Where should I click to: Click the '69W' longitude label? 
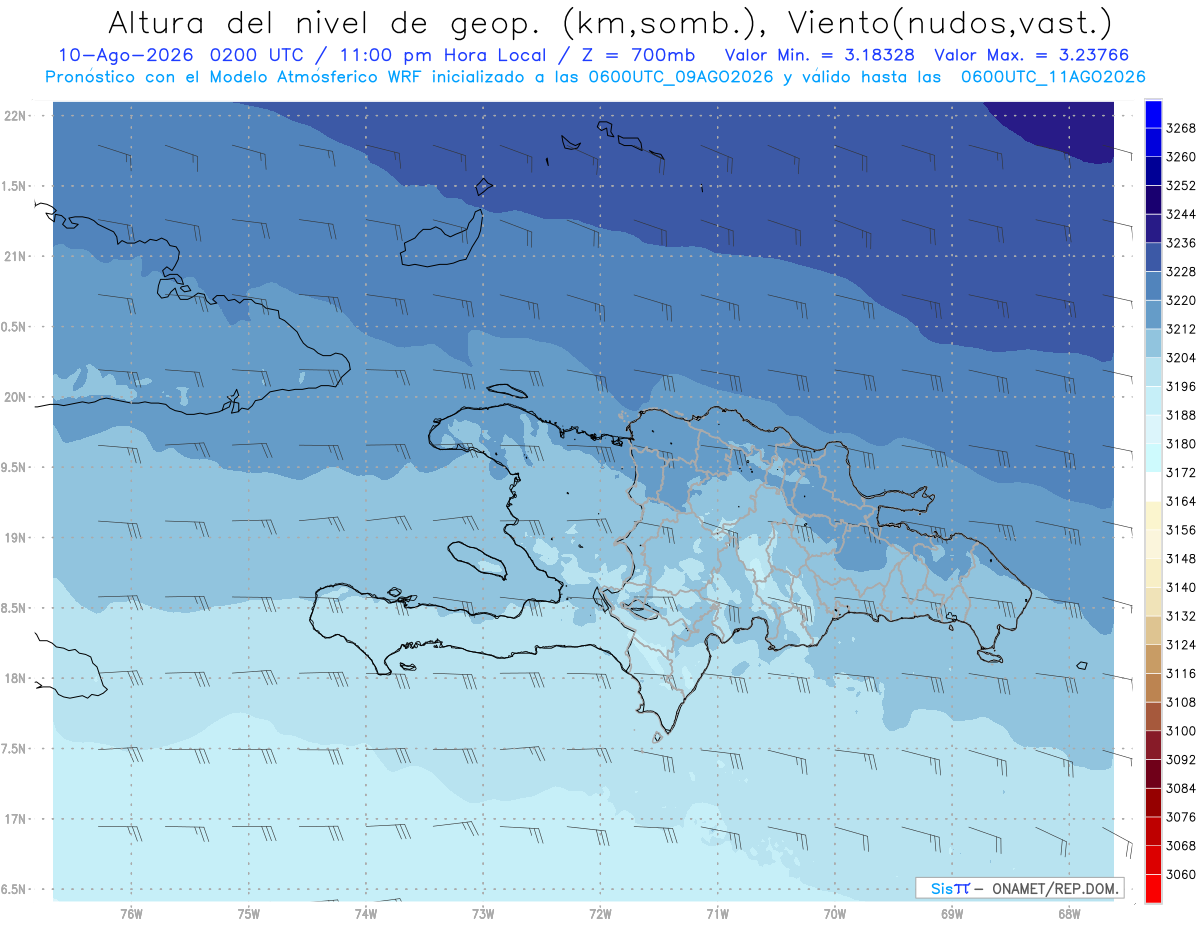tap(952, 913)
